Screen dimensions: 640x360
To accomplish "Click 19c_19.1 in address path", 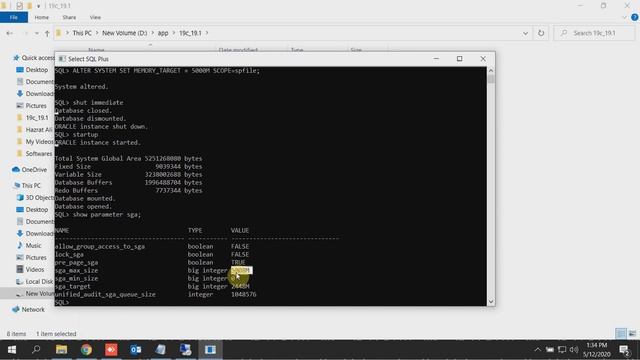I will pyautogui.click(x=190, y=33).
